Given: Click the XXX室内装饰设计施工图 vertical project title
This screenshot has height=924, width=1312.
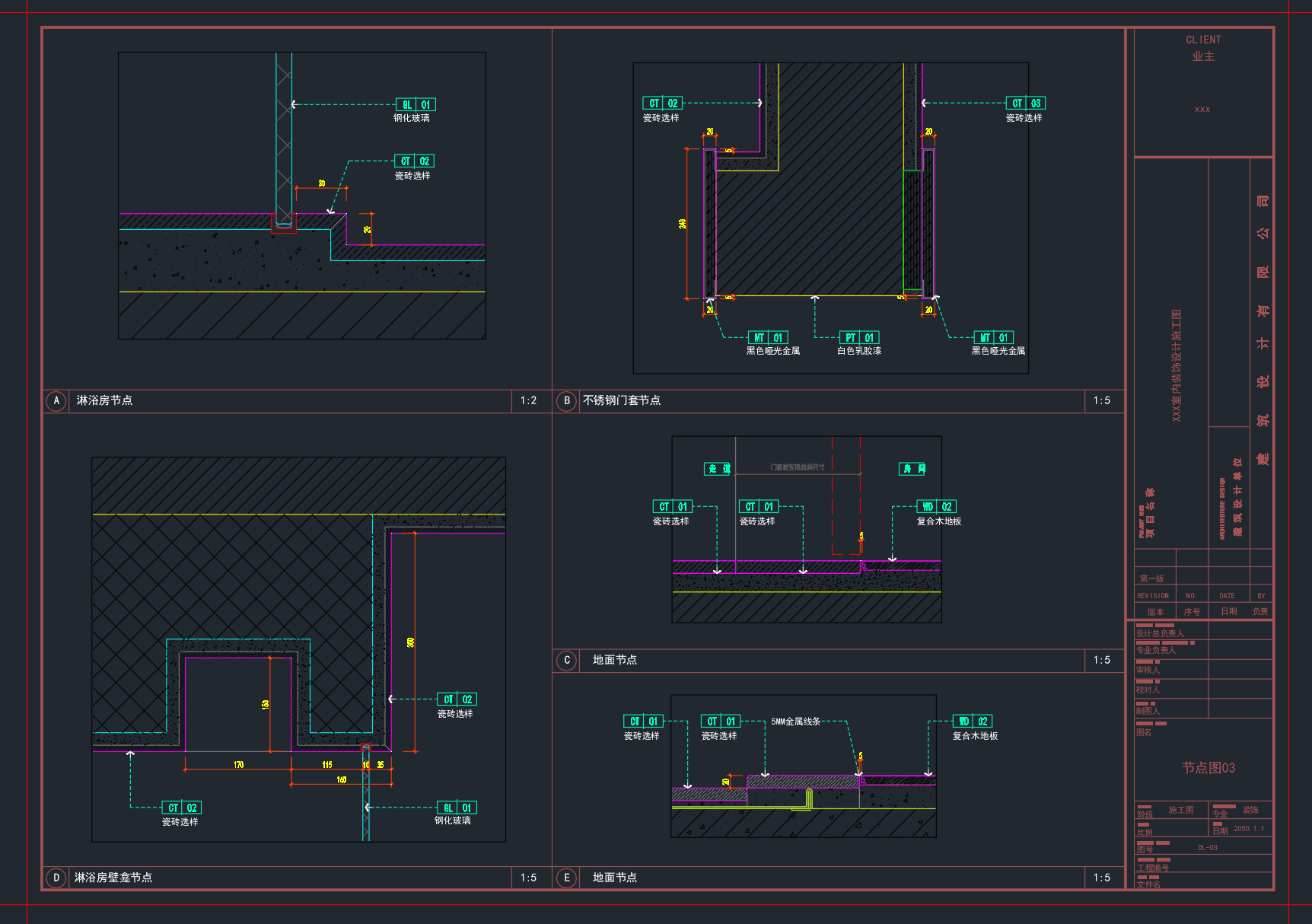Looking at the screenshot, I should coord(1177,365).
